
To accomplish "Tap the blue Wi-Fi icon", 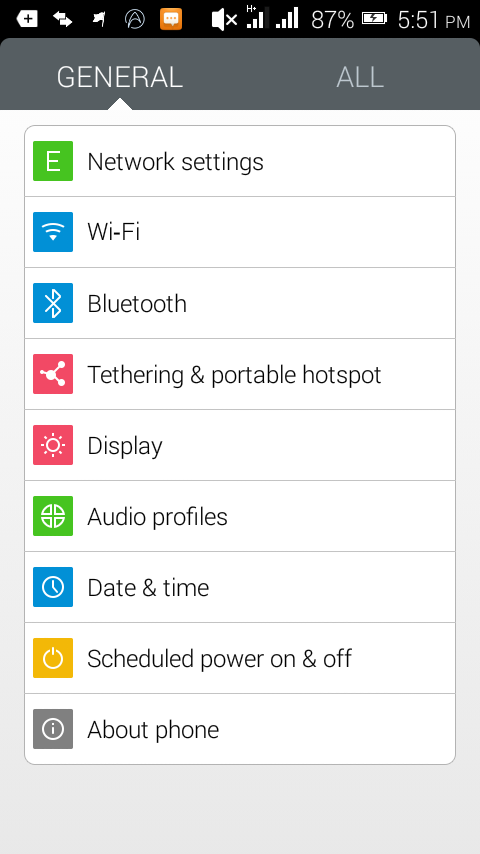I will pyautogui.click(x=53, y=232).
